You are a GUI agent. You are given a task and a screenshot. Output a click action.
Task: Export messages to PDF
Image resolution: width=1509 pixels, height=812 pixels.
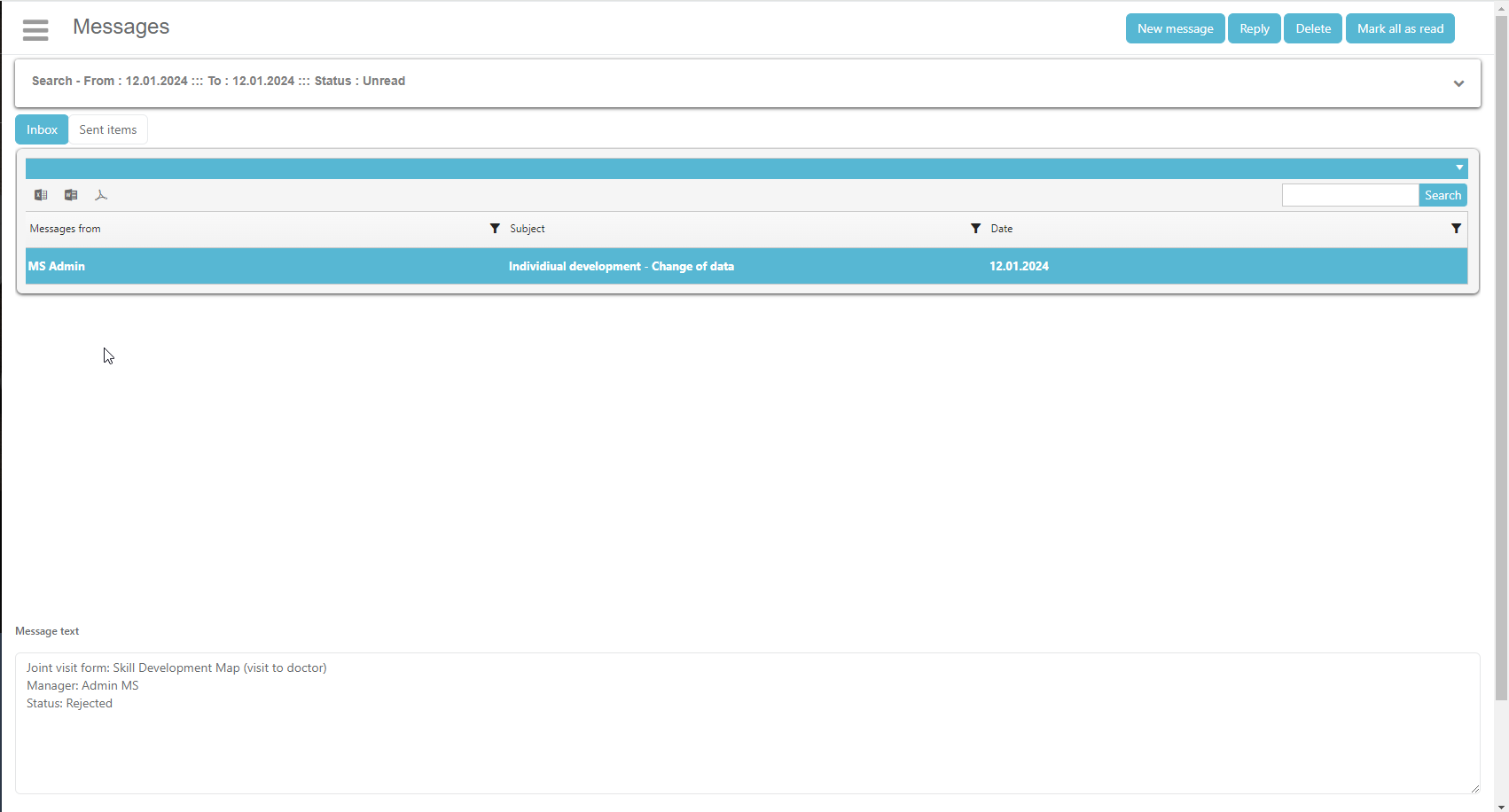click(x=101, y=195)
